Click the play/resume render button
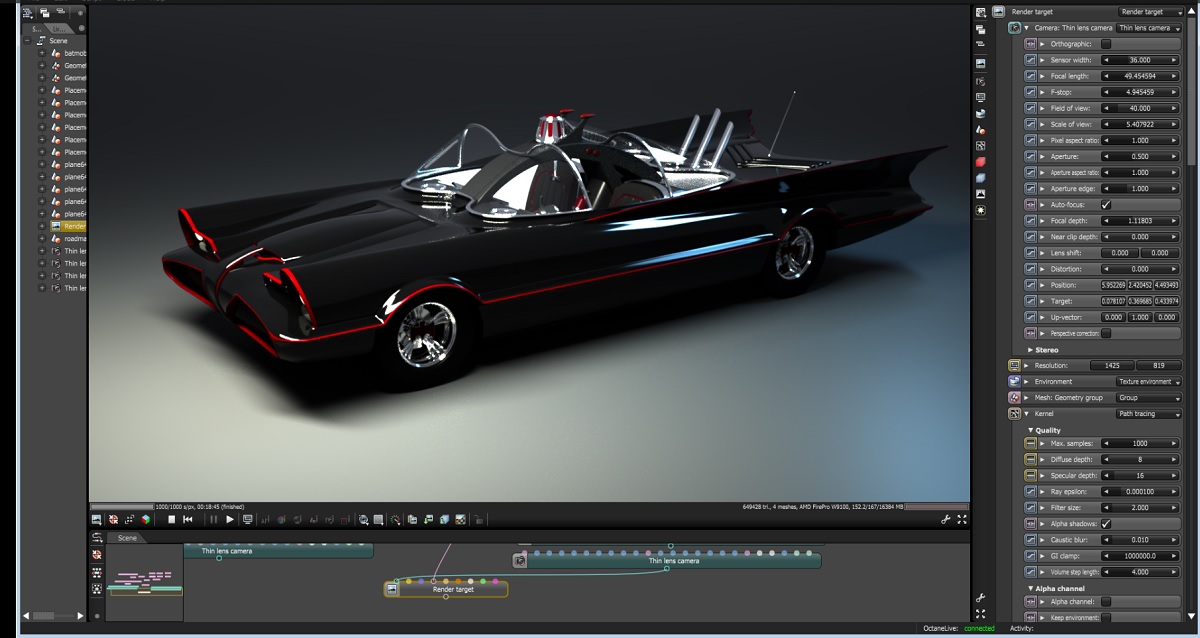1200x638 pixels. click(x=230, y=519)
